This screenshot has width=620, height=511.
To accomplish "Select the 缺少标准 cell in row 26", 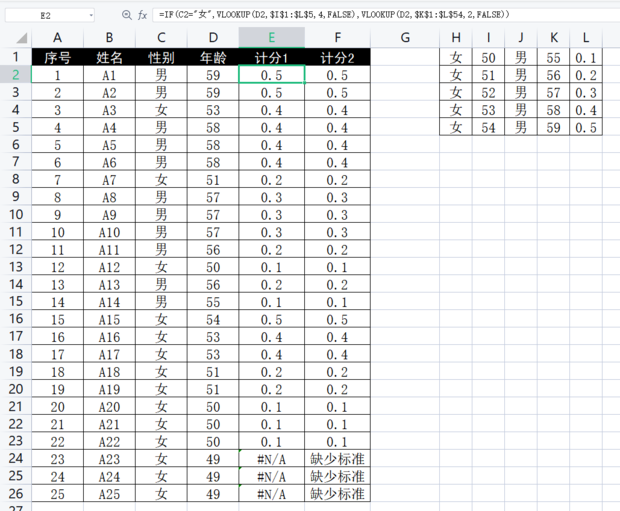I will coord(337,494).
